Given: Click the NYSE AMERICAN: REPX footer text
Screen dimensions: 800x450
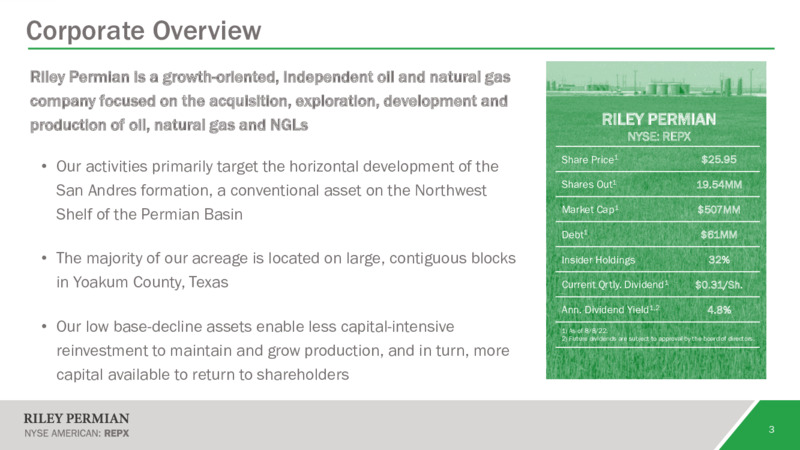Looking at the screenshot, I should (77, 433).
